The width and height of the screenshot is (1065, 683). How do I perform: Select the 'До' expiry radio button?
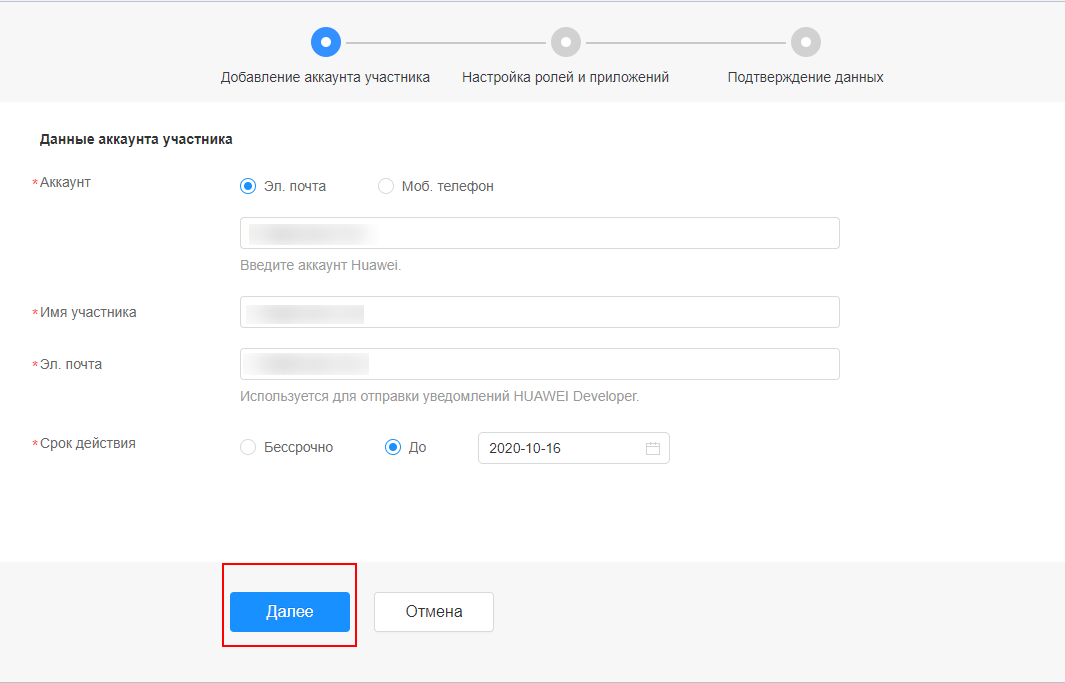coord(393,448)
